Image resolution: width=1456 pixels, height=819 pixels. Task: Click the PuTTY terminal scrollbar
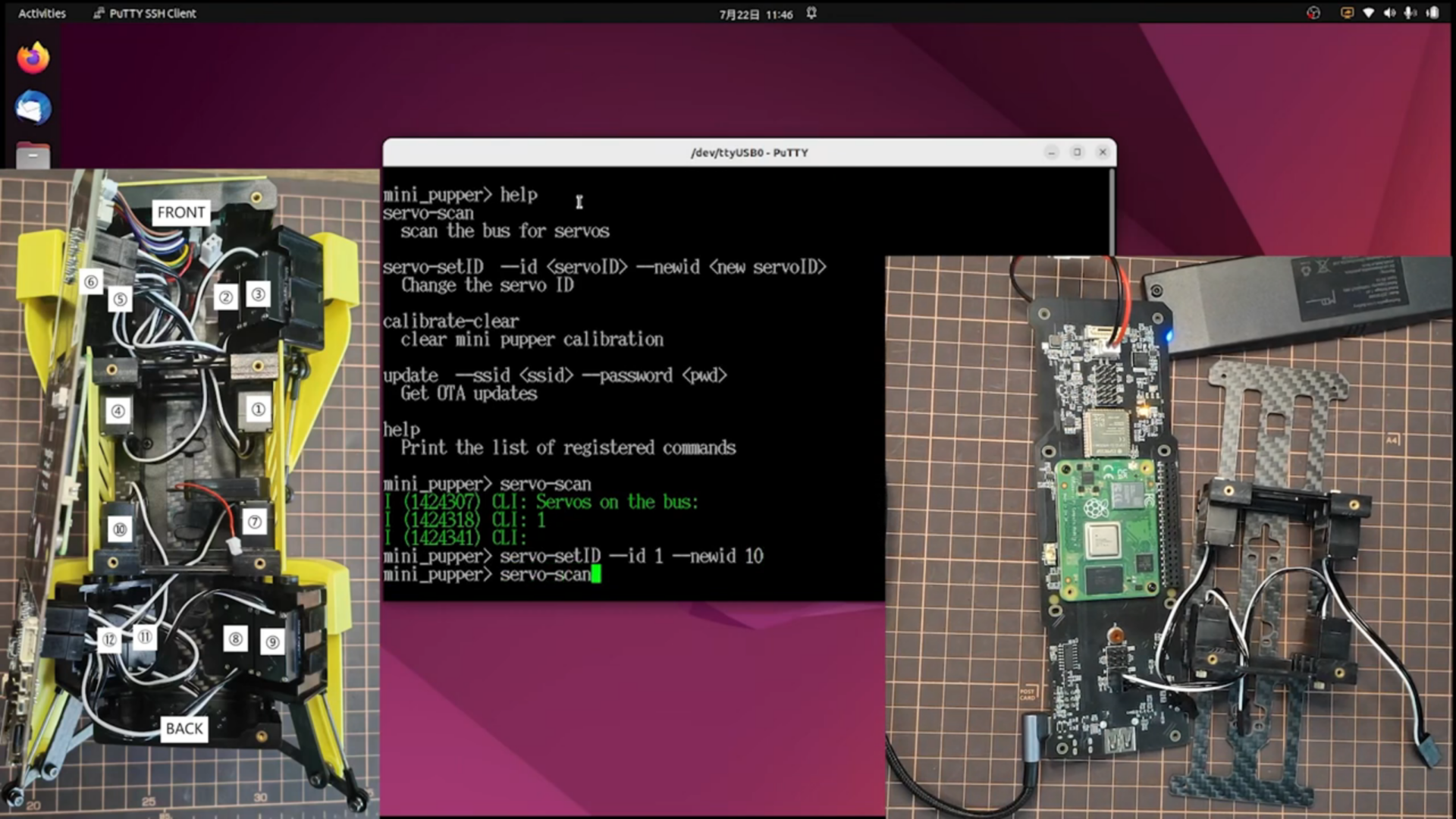[x=1112, y=212]
